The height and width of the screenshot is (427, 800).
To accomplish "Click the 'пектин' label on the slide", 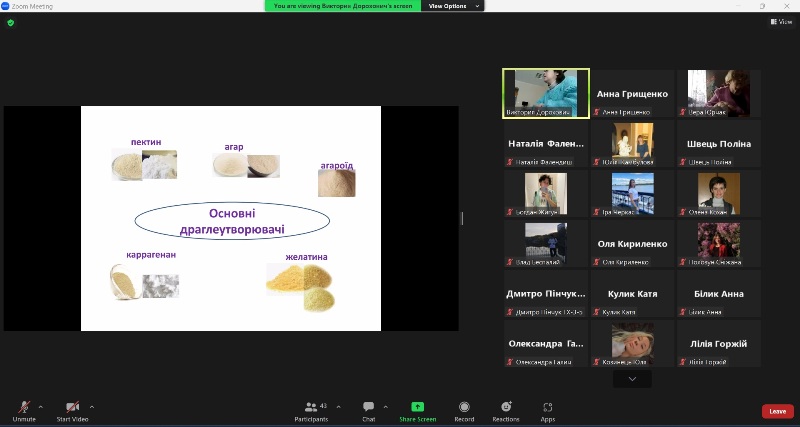I will [146, 142].
